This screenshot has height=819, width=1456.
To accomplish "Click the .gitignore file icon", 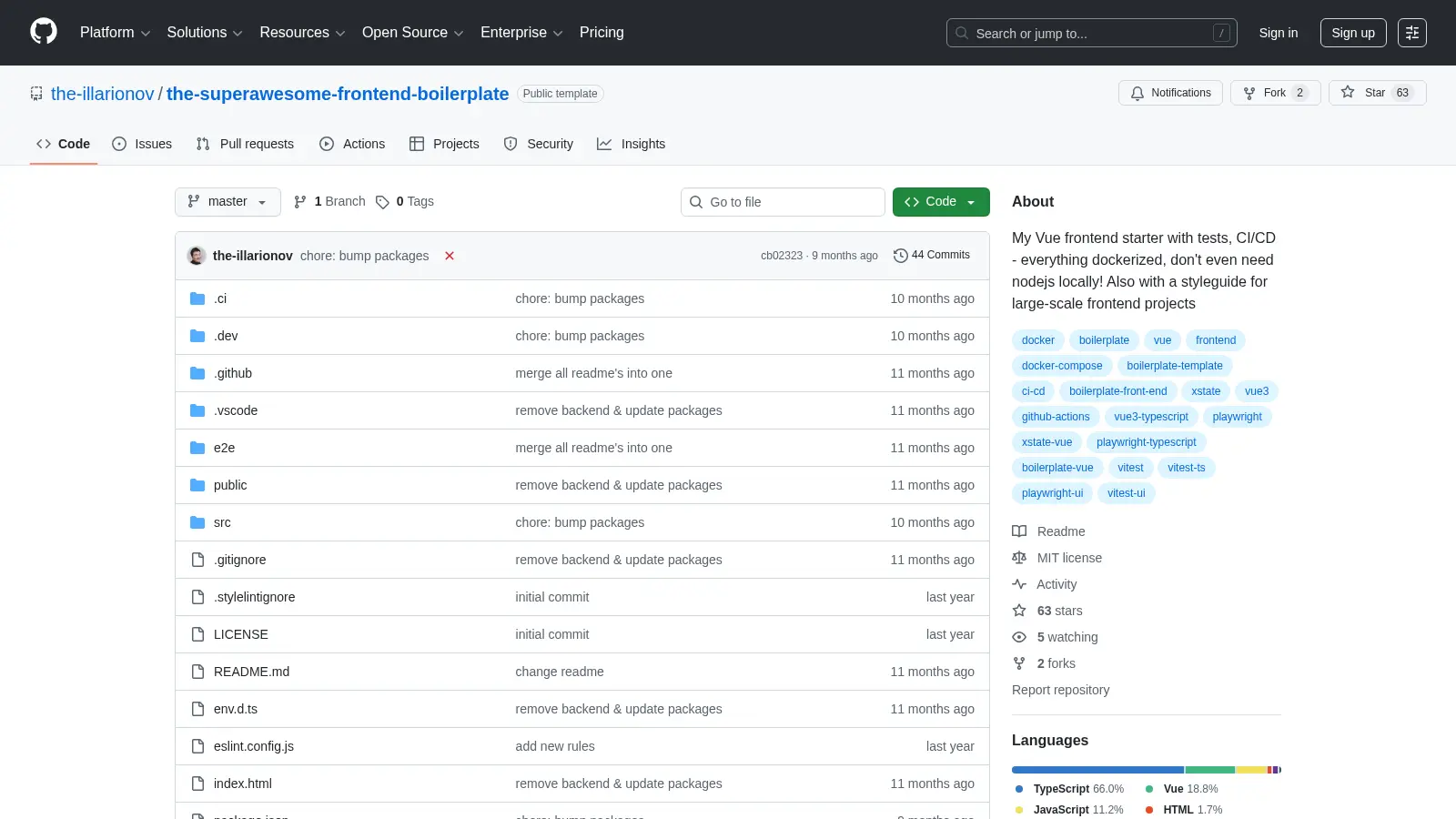I will pos(197,560).
